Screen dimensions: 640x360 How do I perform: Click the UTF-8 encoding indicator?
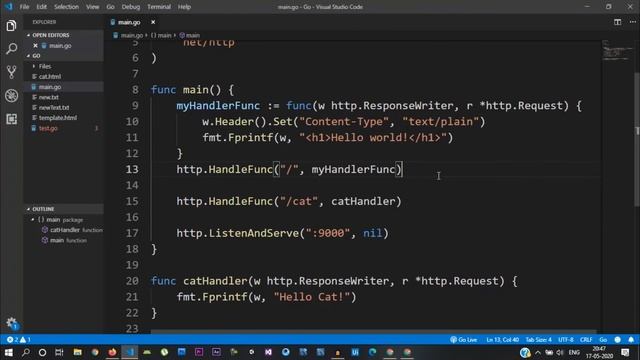pyautogui.click(x=566, y=340)
